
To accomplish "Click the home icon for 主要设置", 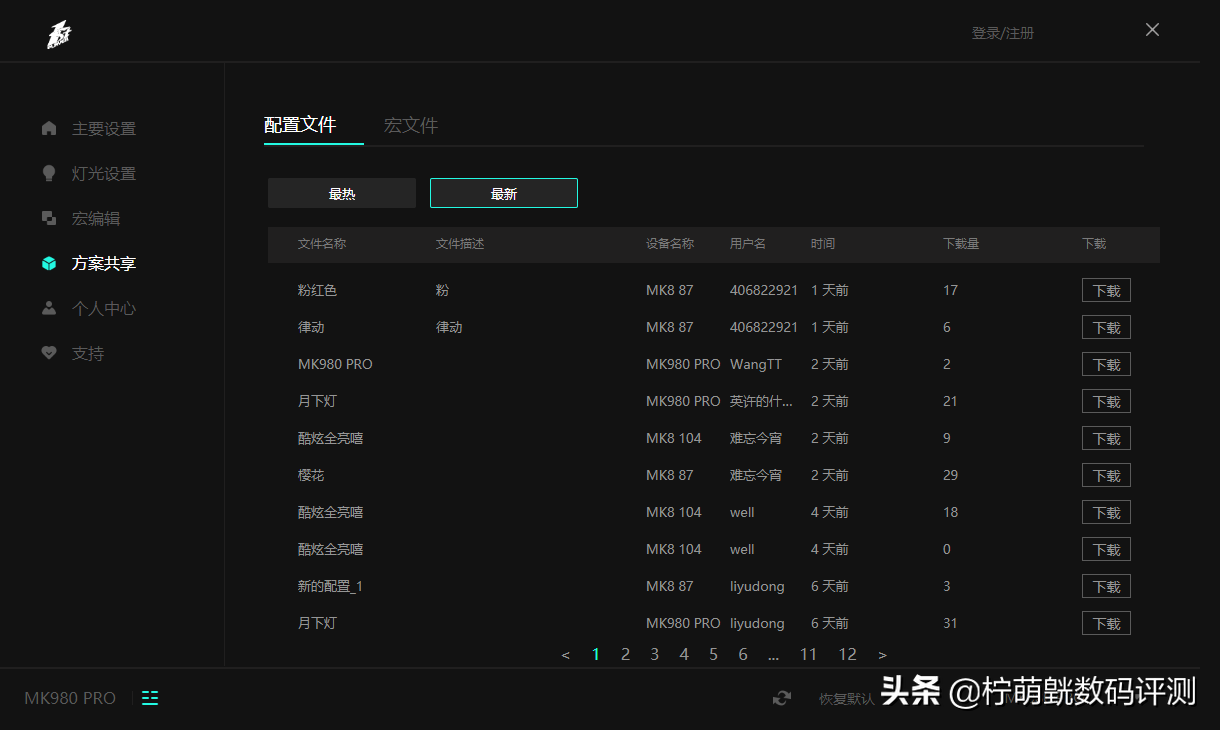I will click(x=49, y=128).
